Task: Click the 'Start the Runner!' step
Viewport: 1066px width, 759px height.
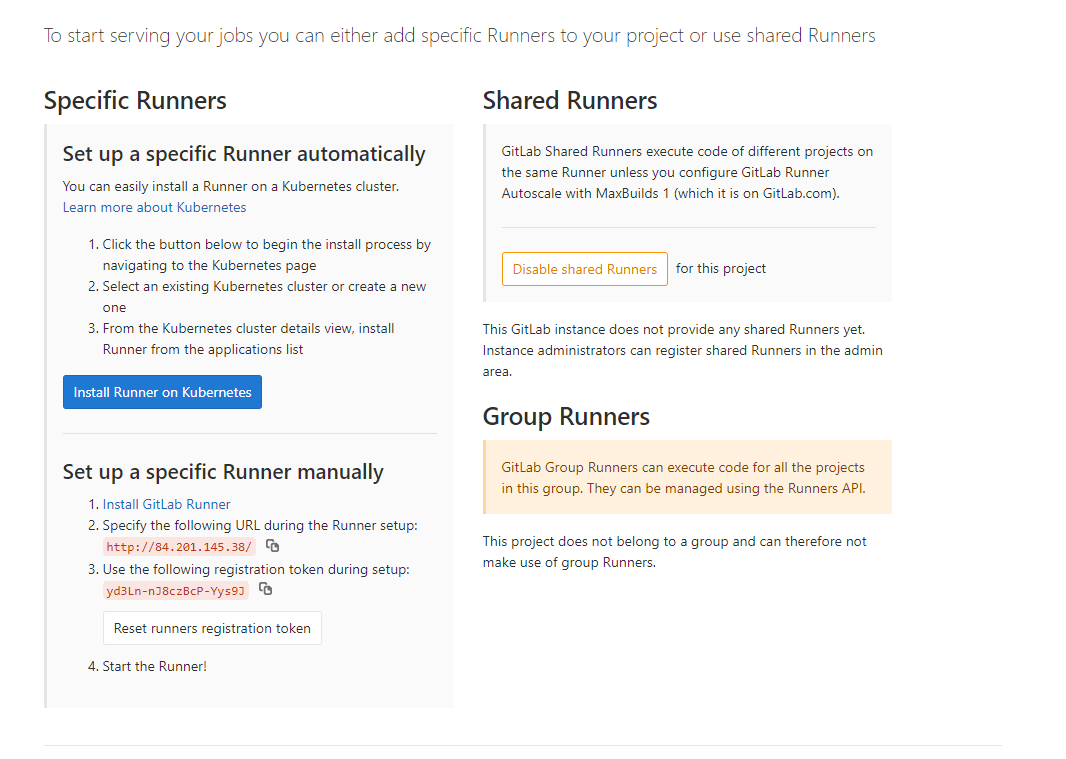Action: [x=154, y=666]
